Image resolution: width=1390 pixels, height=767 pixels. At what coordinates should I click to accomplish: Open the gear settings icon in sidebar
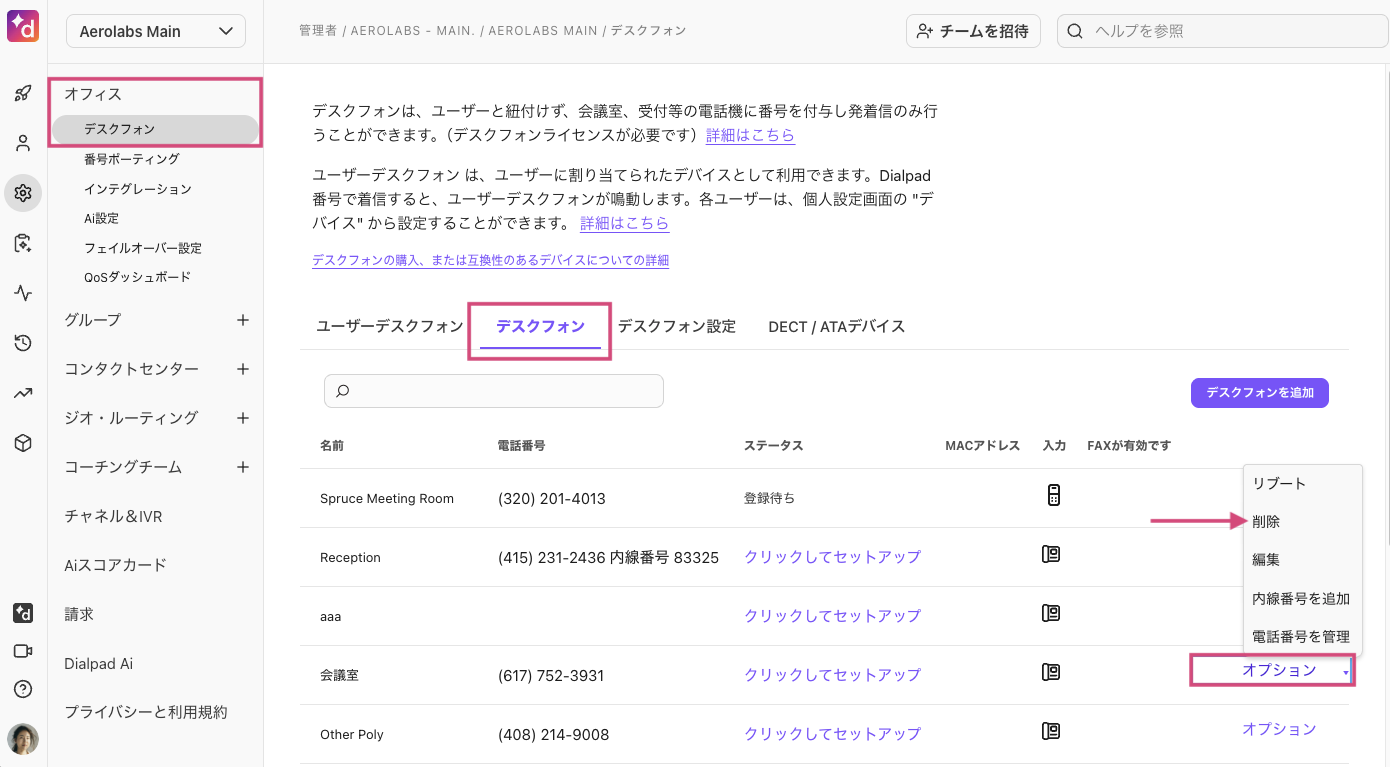point(23,193)
